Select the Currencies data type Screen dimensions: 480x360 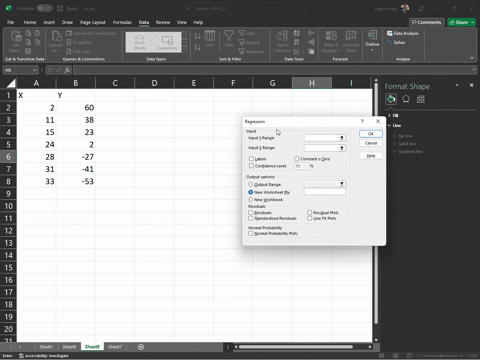pos(167,42)
